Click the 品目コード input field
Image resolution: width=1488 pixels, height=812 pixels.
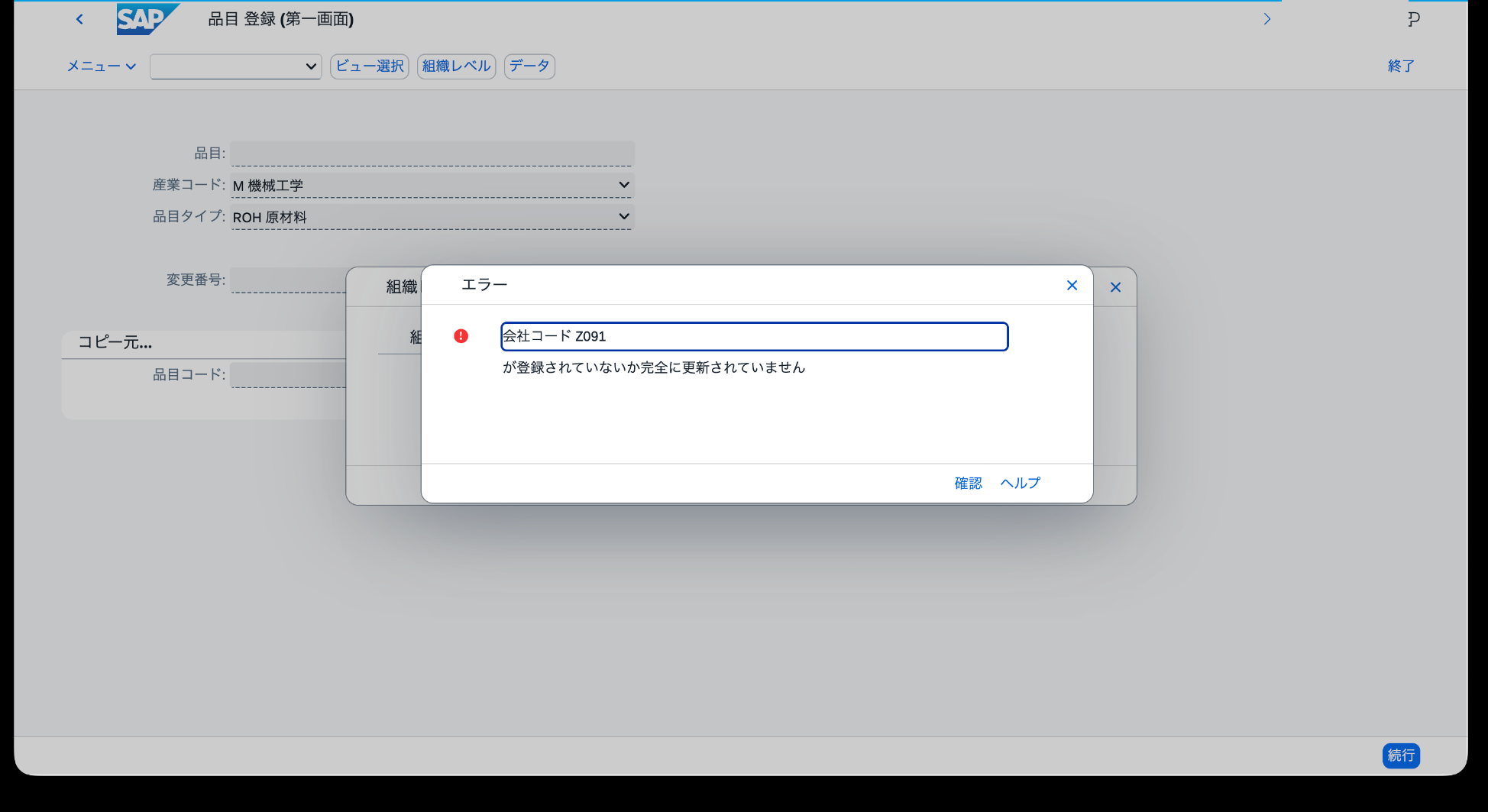pyautogui.click(x=289, y=374)
